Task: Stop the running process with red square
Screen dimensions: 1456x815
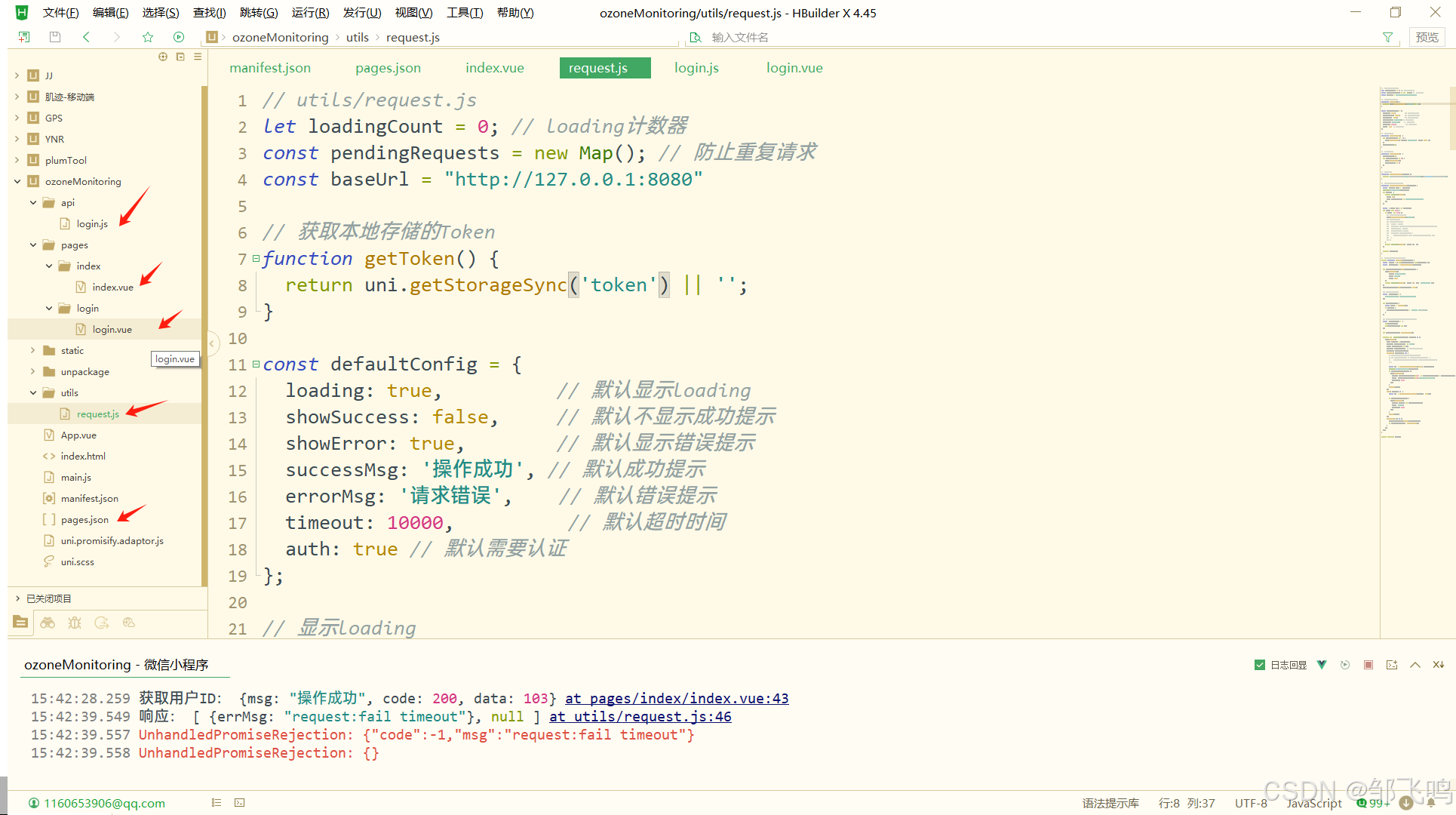Action: coord(1368,665)
